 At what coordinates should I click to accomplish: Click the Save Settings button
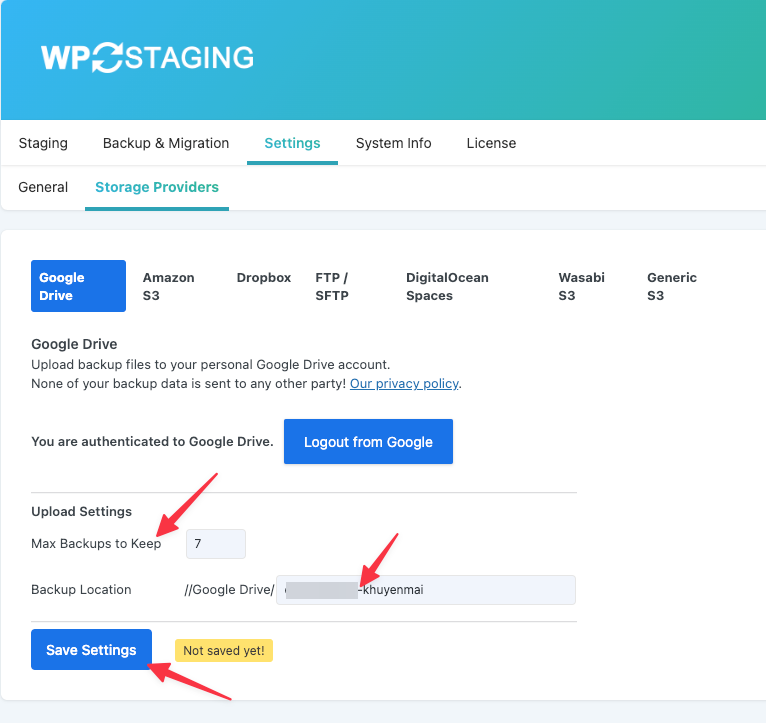pyautogui.click(x=91, y=650)
